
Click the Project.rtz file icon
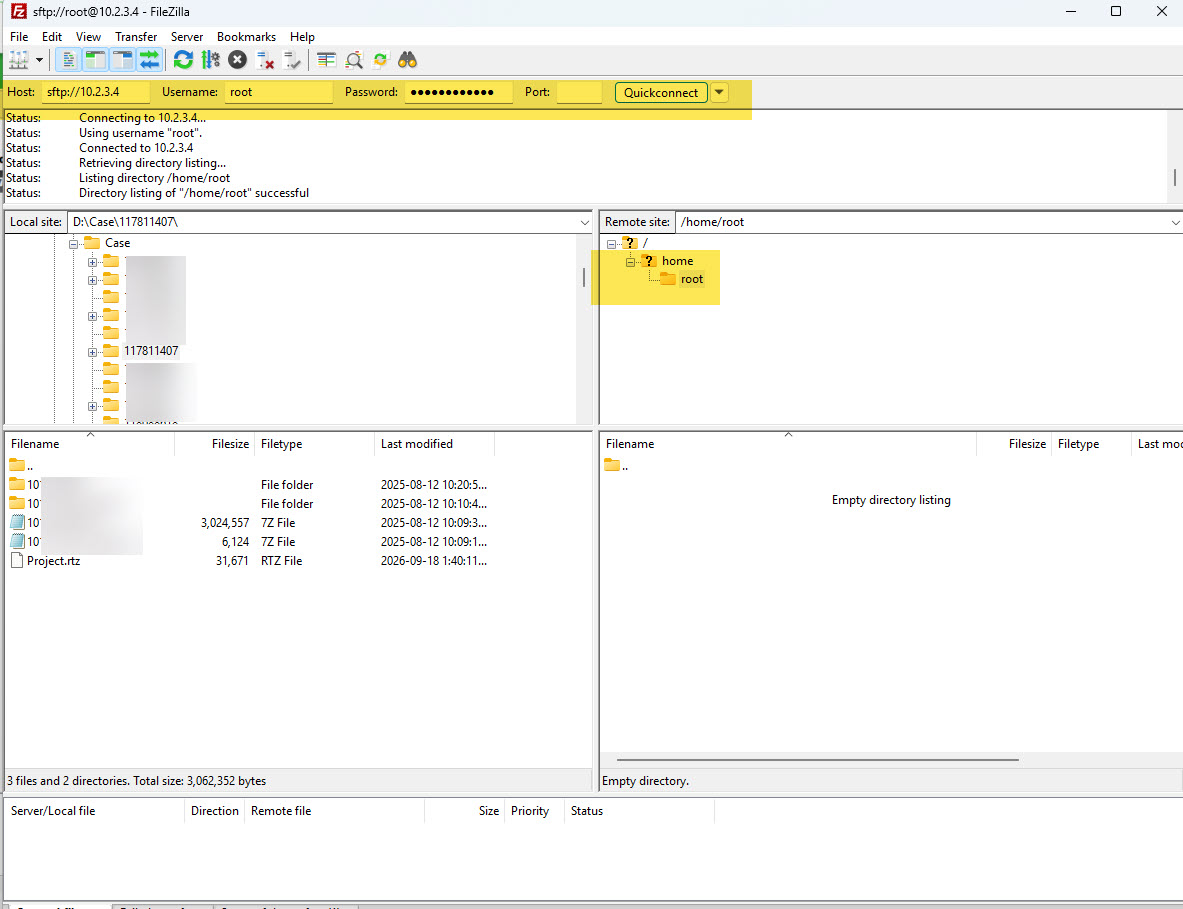coord(17,560)
